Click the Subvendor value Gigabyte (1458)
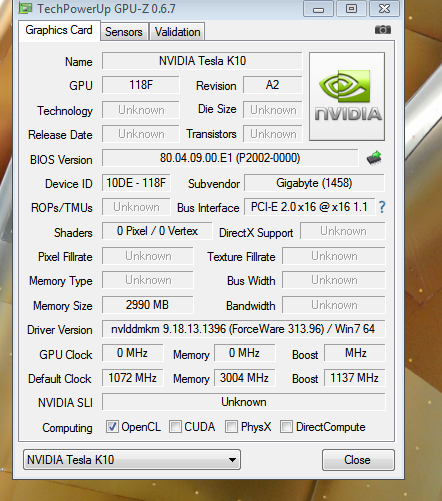 (x=314, y=183)
